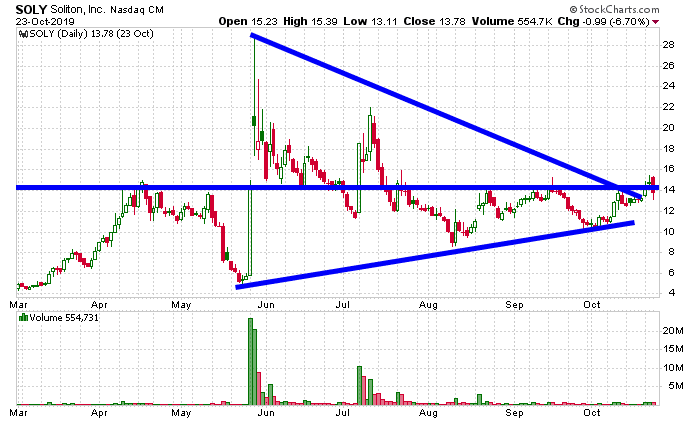This screenshot has width=700, height=421.
Task: Select the Low 13.11 value
Action: (x=370, y=21)
